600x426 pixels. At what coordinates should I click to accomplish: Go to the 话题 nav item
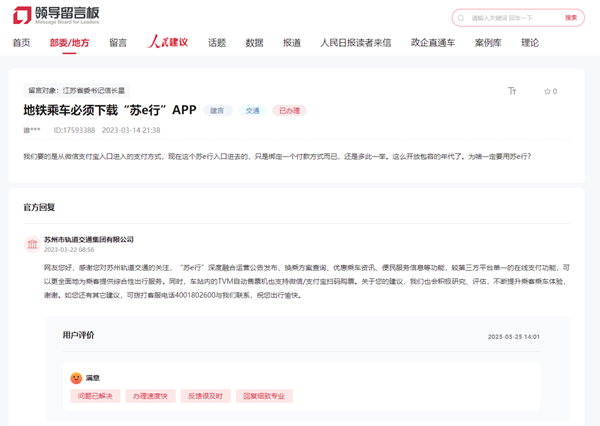point(217,42)
